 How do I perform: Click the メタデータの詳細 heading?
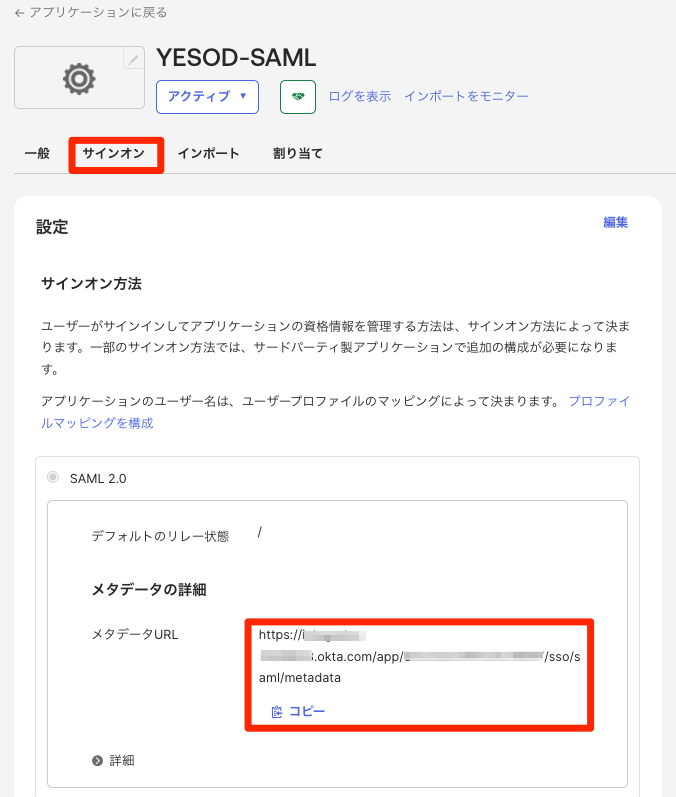point(149,589)
